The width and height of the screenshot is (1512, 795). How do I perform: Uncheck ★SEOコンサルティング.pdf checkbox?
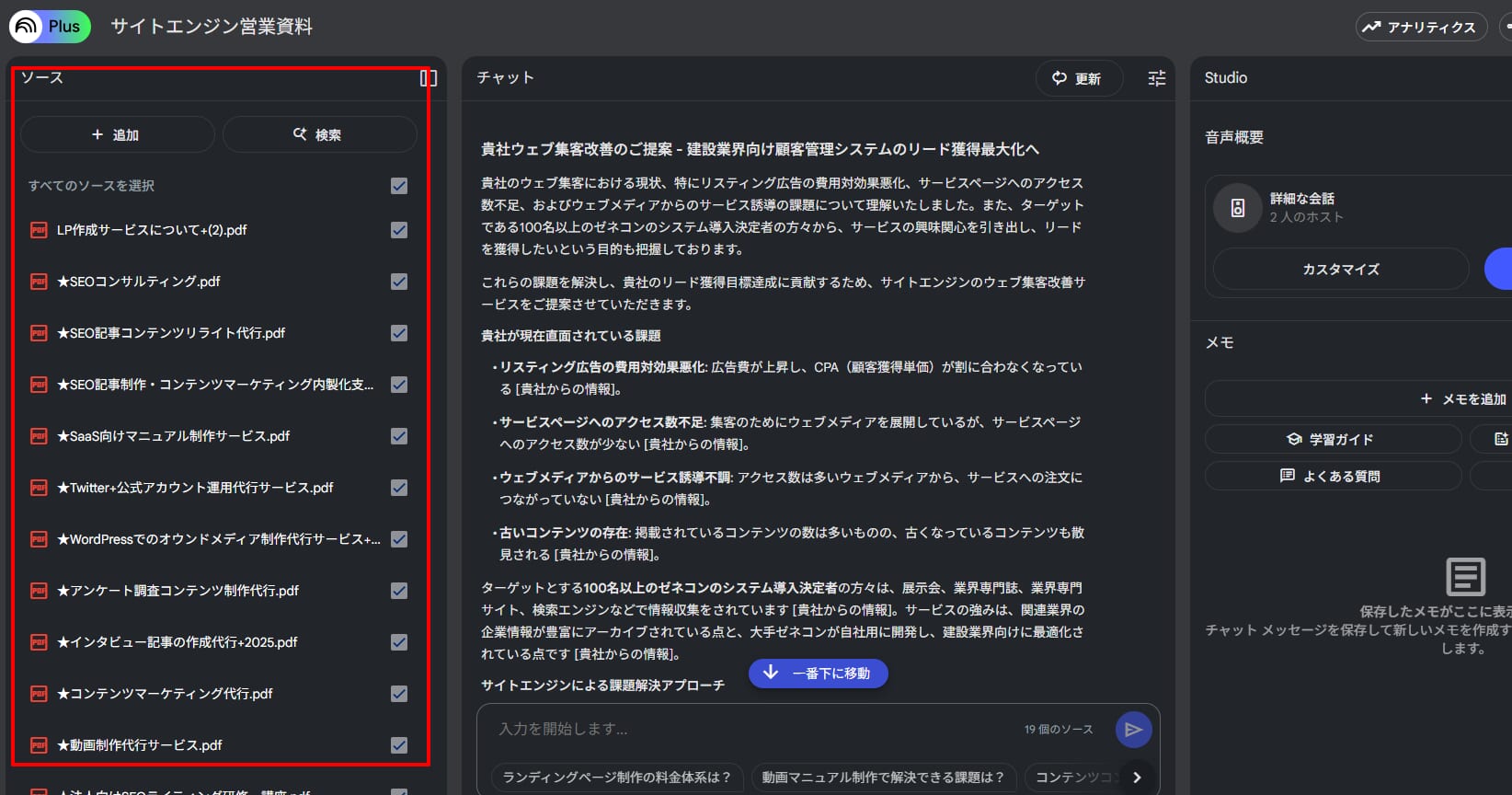(x=399, y=282)
